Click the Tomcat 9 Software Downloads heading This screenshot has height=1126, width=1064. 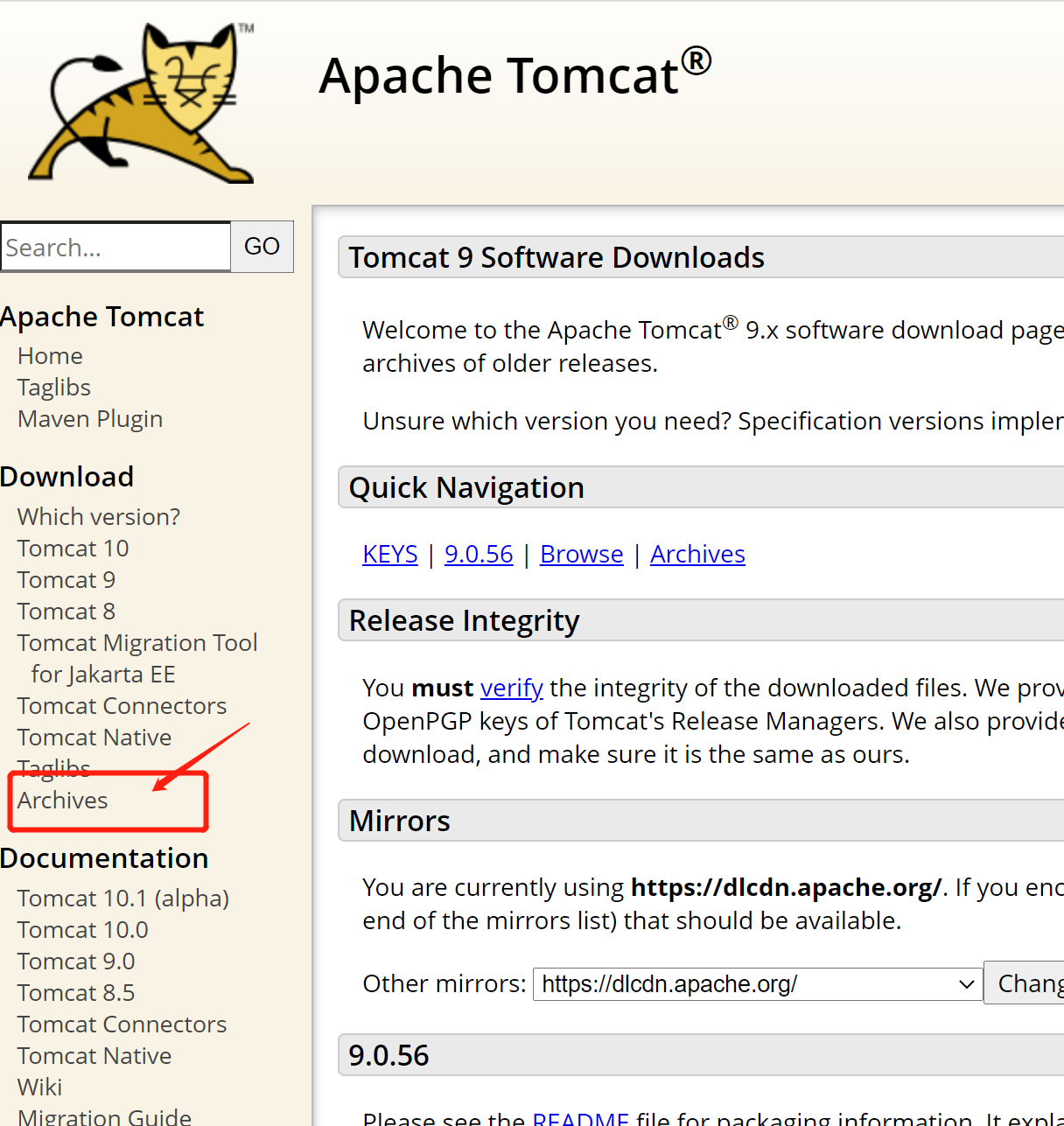coord(556,258)
